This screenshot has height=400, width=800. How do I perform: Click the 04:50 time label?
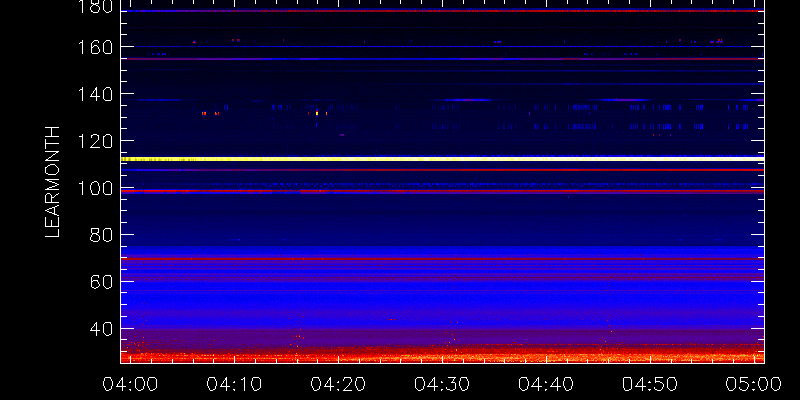[650, 384]
